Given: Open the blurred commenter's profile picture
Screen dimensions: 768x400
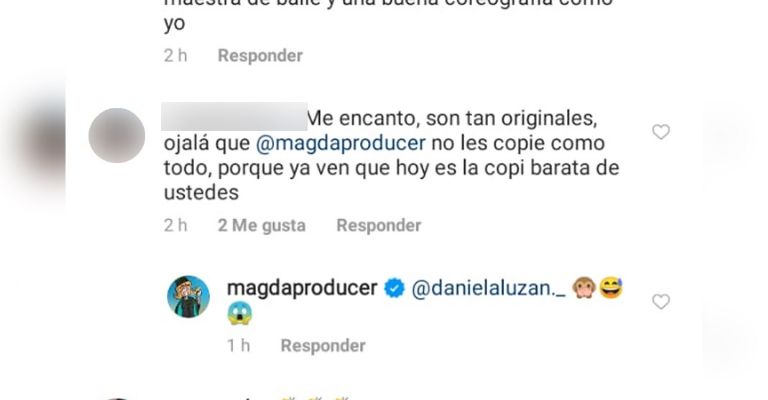Looking at the screenshot, I should tap(117, 136).
